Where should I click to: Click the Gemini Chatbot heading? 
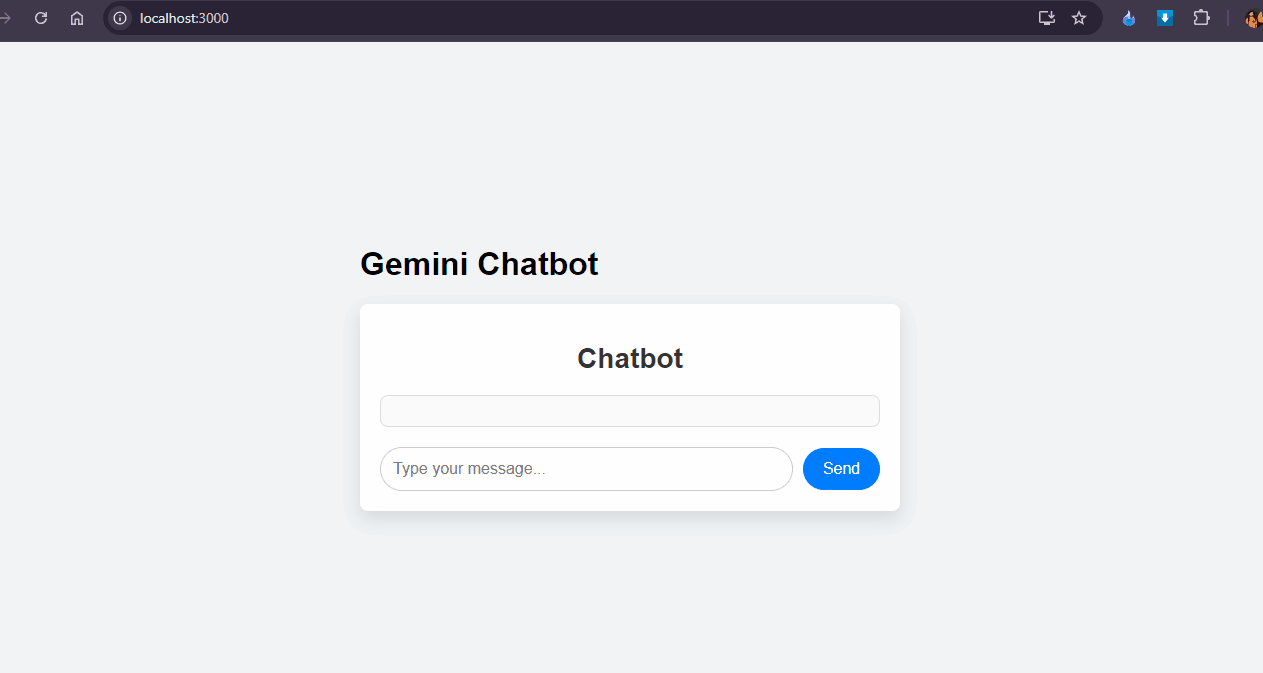pyautogui.click(x=479, y=263)
